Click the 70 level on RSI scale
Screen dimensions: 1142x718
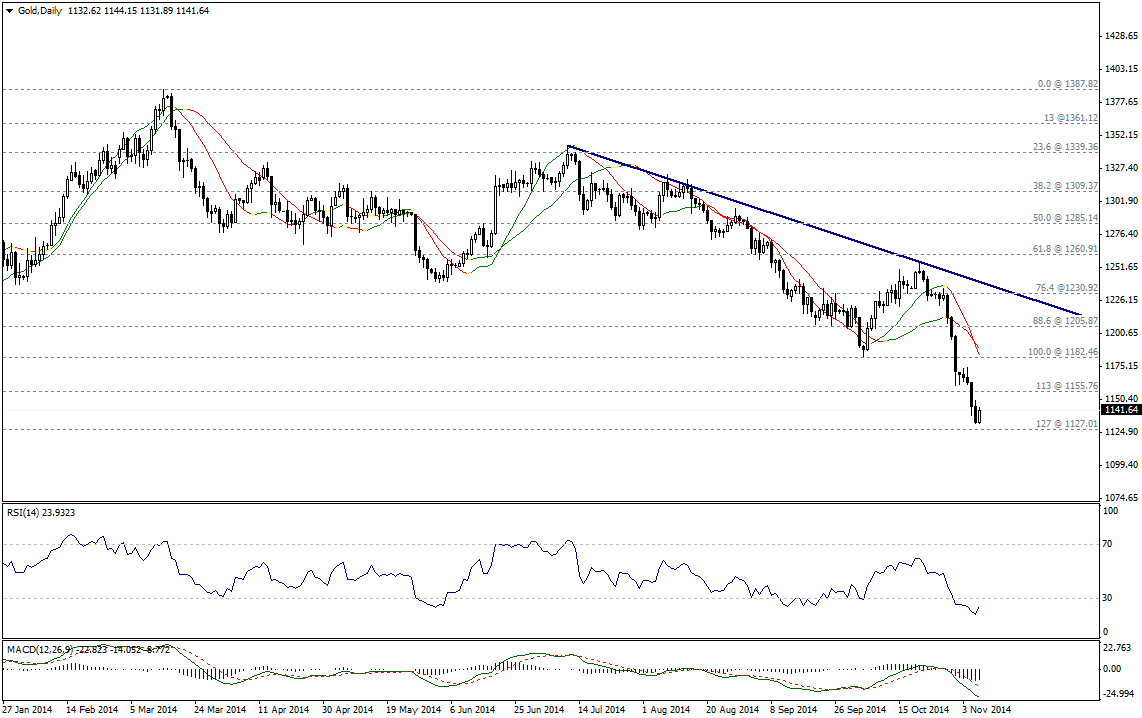(x=1108, y=545)
